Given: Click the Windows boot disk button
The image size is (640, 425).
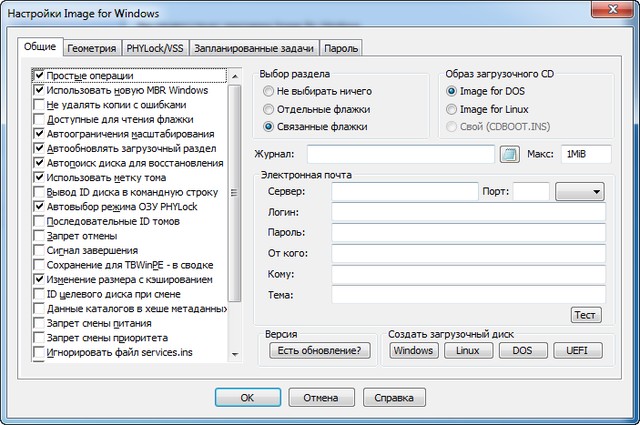Looking at the screenshot, I should 413,350.
